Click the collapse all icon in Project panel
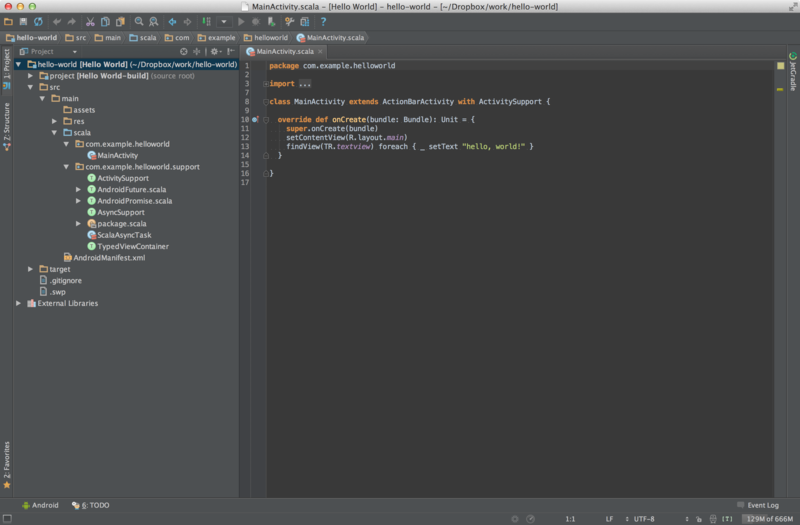The image size is (800, 525). click(196, 52)
